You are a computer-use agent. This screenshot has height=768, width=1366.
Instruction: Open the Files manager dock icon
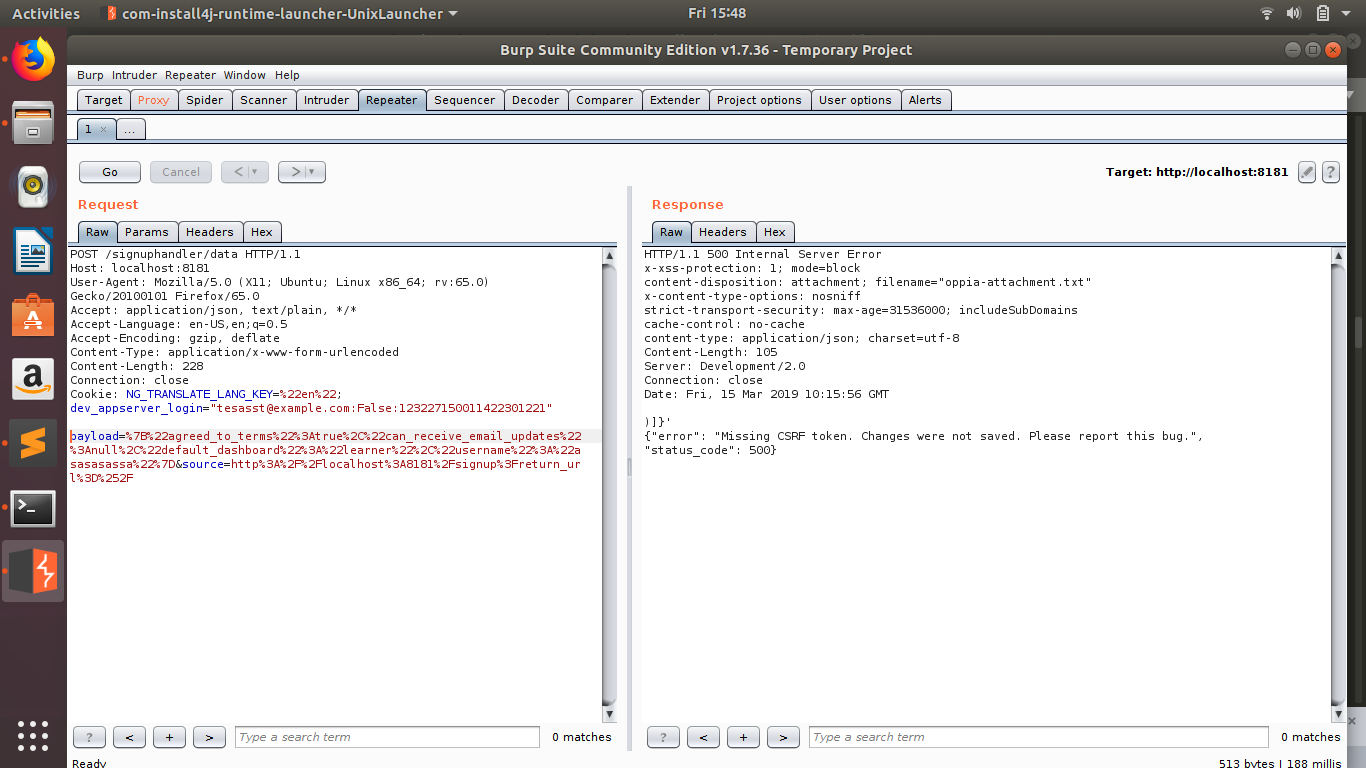coord(33,122)
